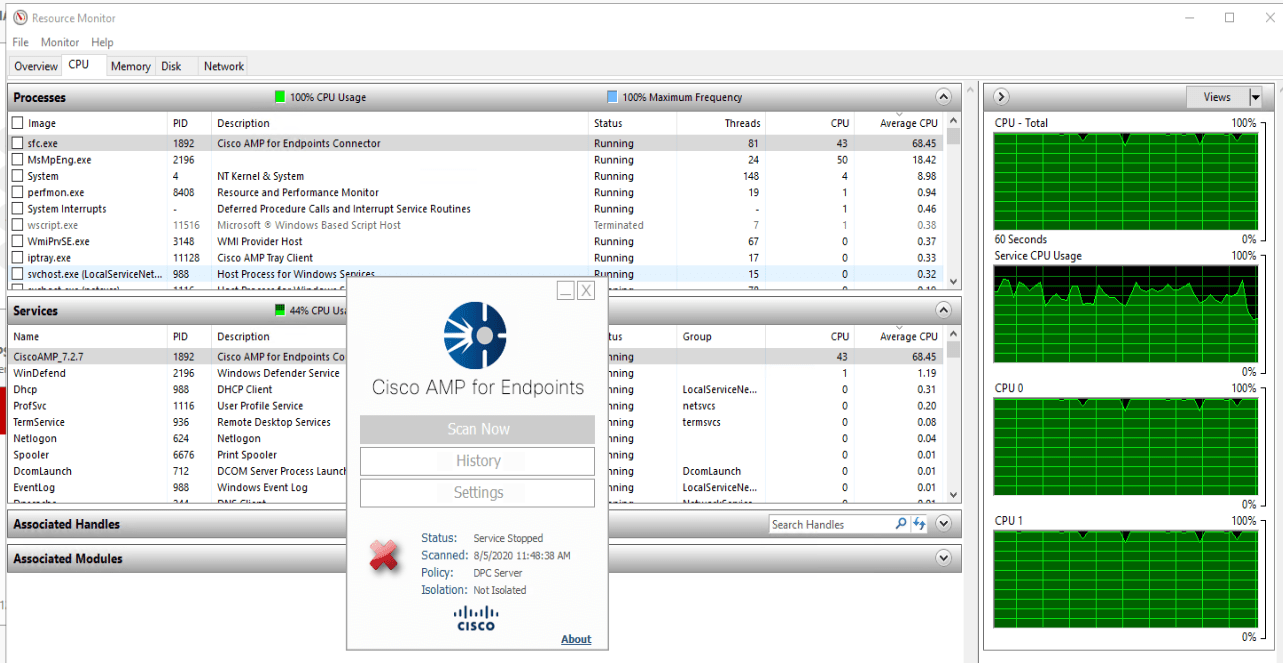1283x663 pixels.
Task: Toggle the select-all Image checkbox
Action: 17,123
